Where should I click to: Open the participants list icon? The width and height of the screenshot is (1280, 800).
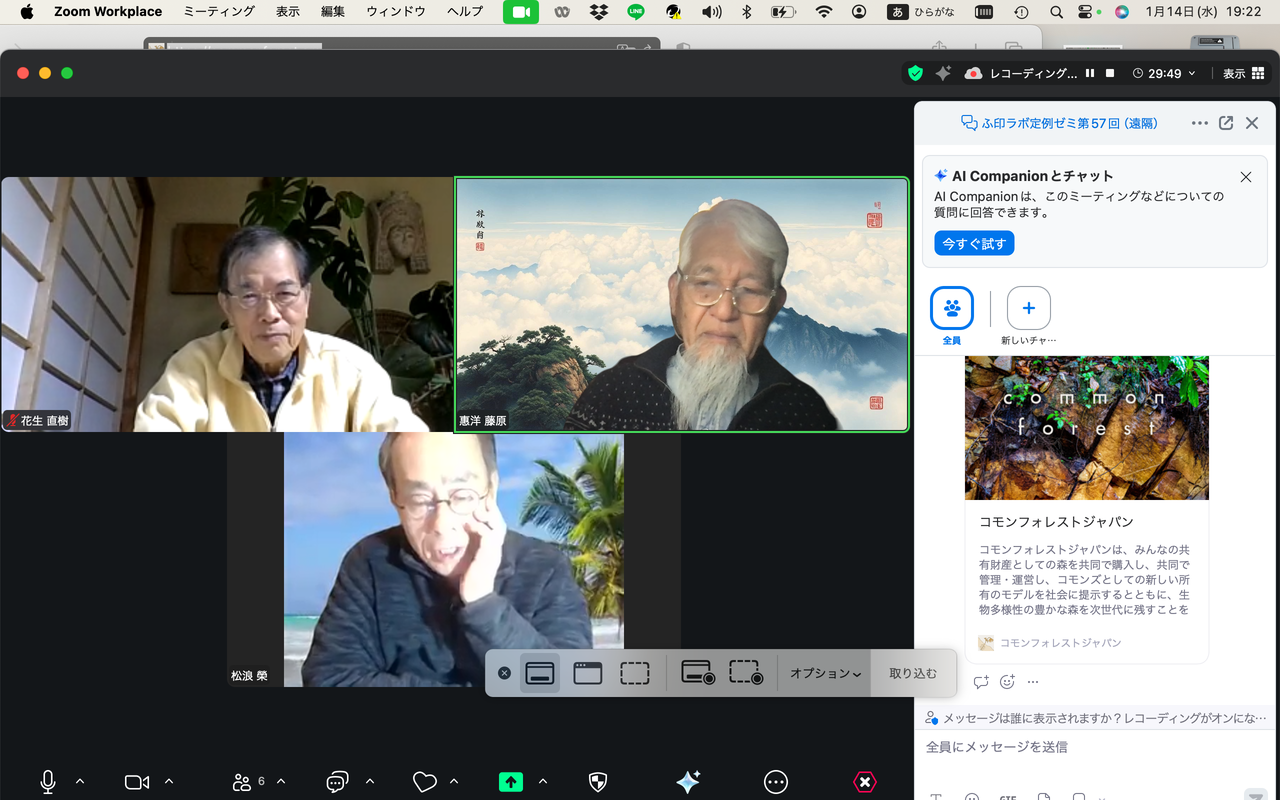242,782
